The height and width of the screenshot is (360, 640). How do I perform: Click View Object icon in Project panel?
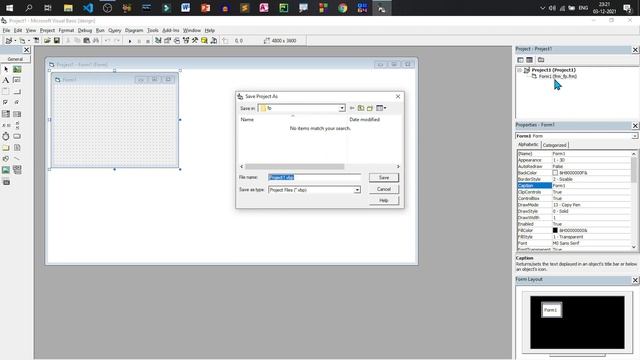[529, 60]
